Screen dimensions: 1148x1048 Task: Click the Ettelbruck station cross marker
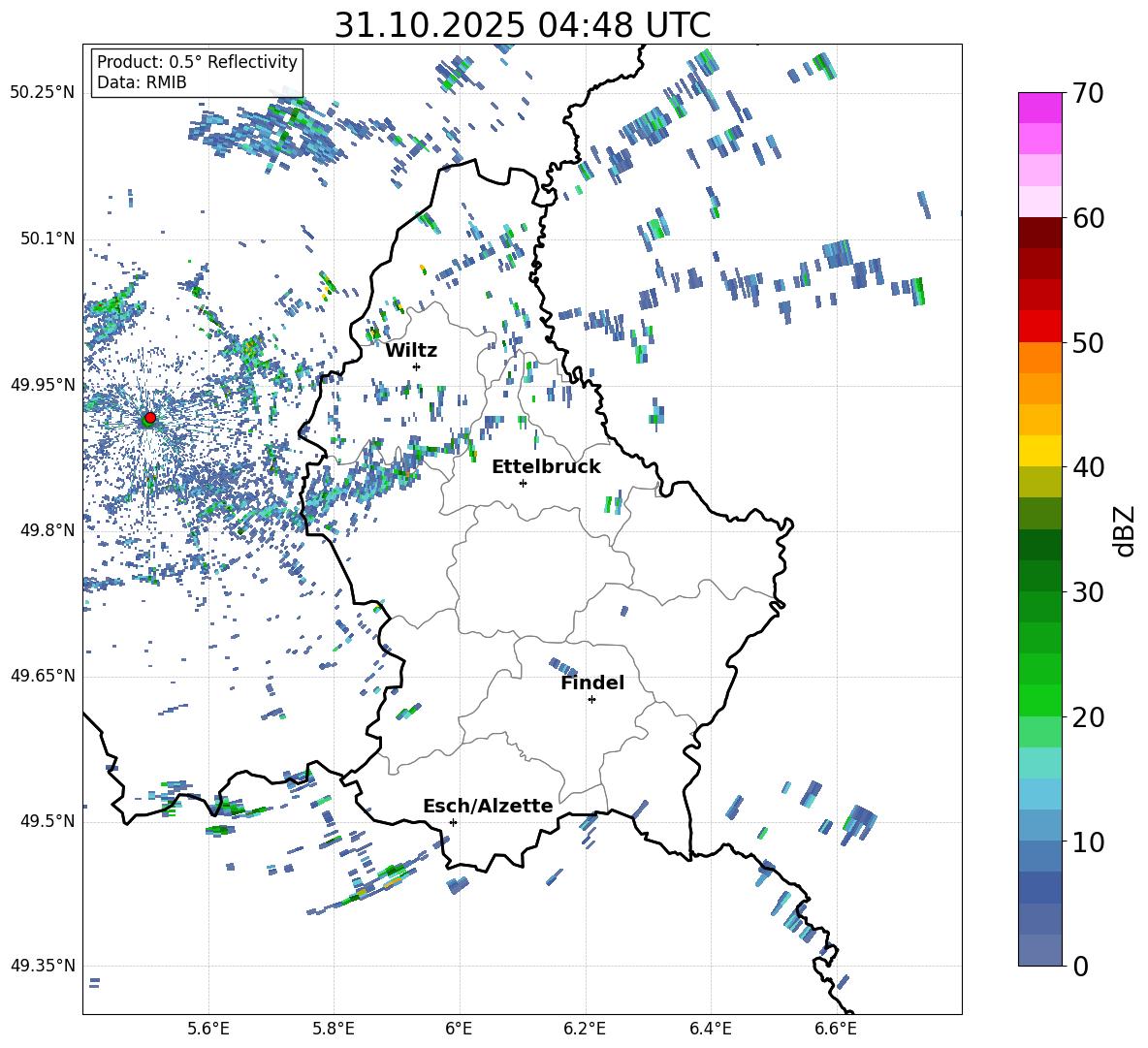click(523, 483)
